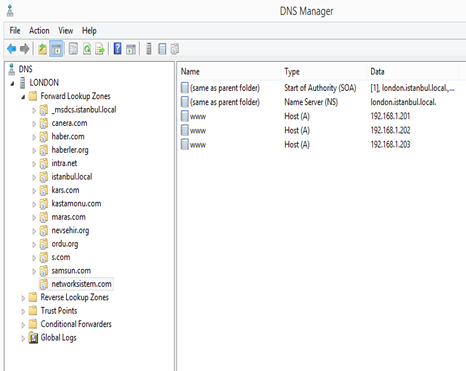Click the 192.168.1.201 data cell
466x371 pixels.
point(390,116)
